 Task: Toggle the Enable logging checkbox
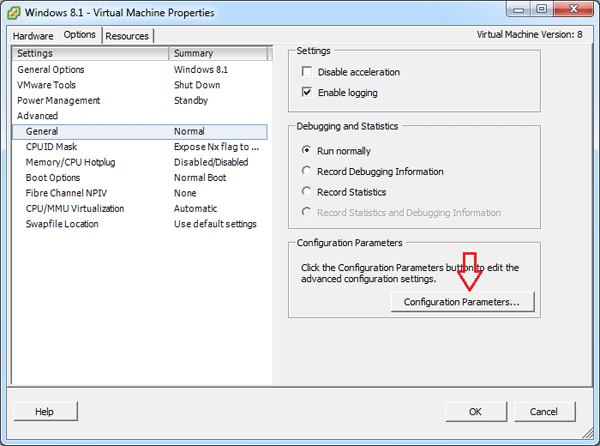[x=308, y=93]
